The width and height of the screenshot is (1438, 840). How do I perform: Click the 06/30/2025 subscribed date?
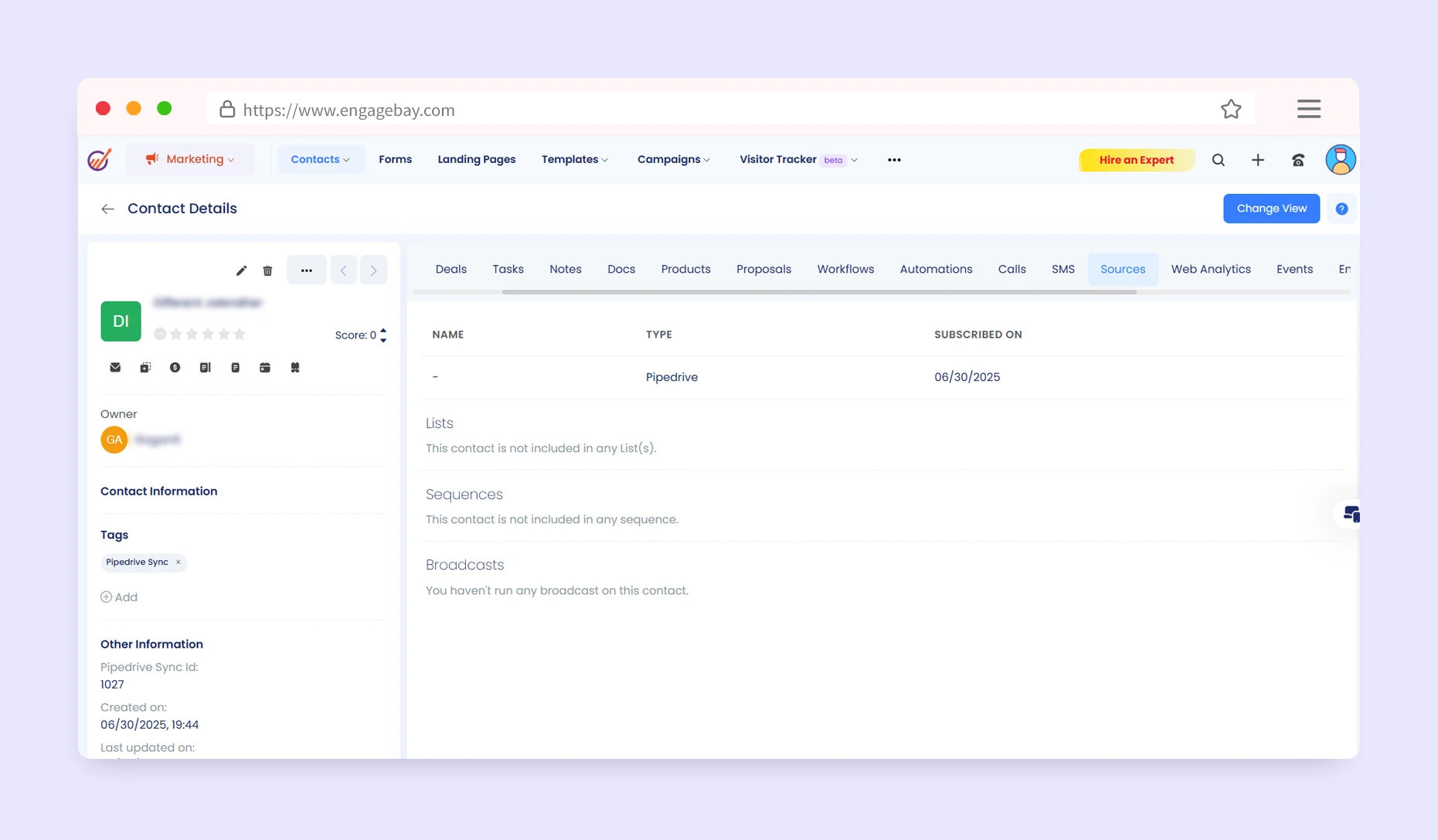(967, 377)
